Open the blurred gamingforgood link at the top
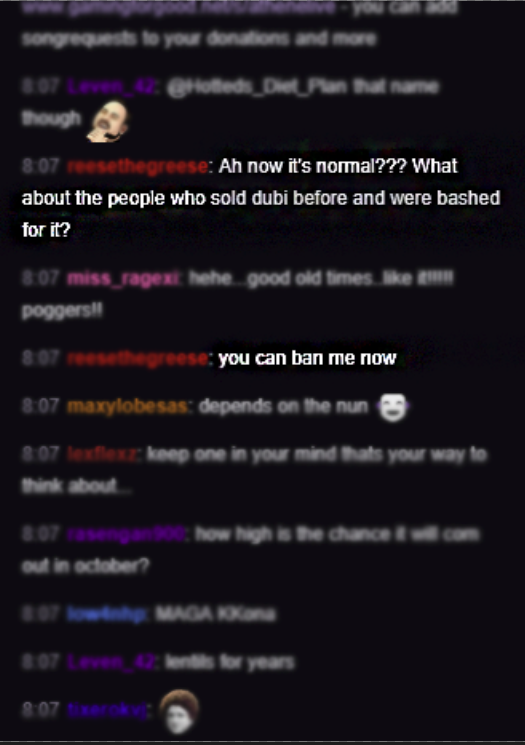The height and width of the screenshot is (745, 525). (179, 9)
